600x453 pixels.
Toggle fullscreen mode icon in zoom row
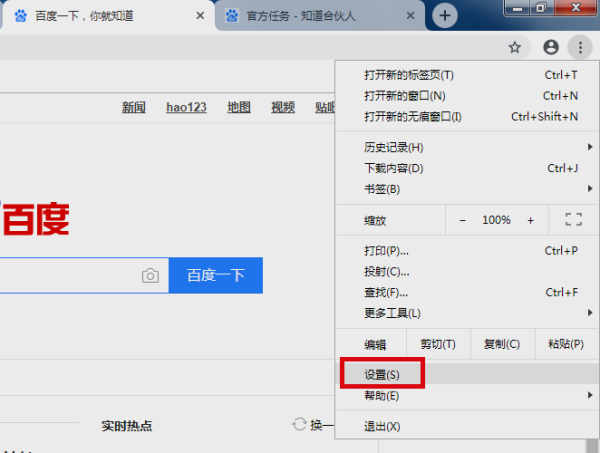pos(574,220)
